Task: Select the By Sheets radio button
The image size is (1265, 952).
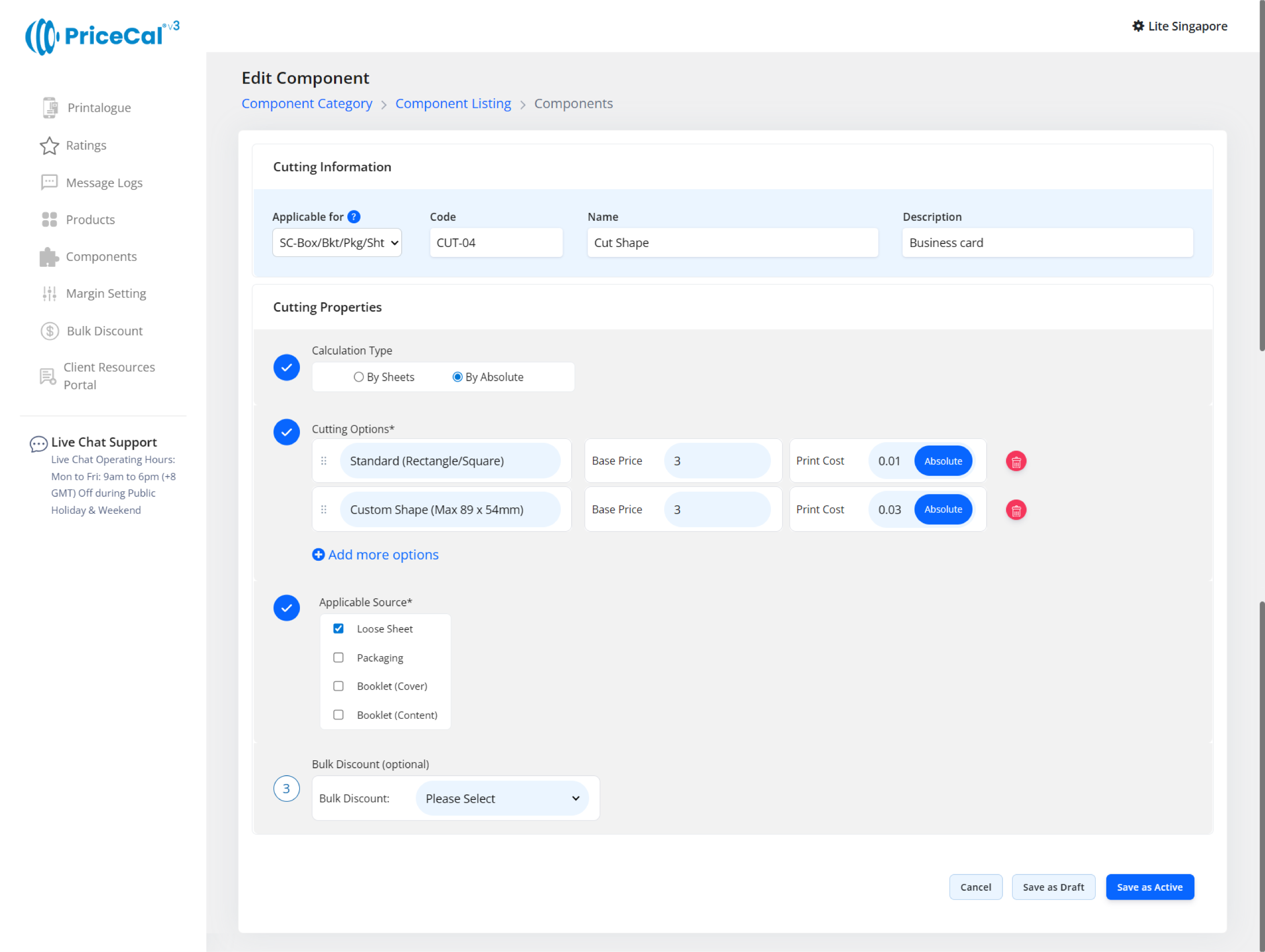Action: 359,377
